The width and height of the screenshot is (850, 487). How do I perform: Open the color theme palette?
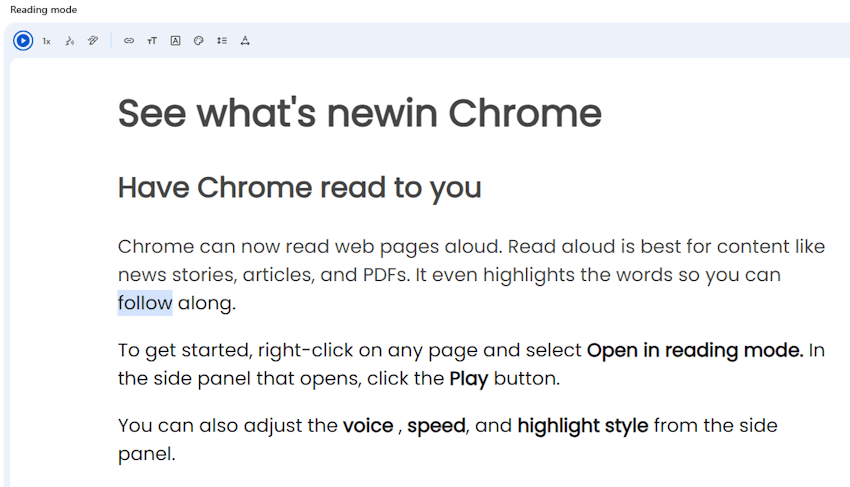click(198, 41)
